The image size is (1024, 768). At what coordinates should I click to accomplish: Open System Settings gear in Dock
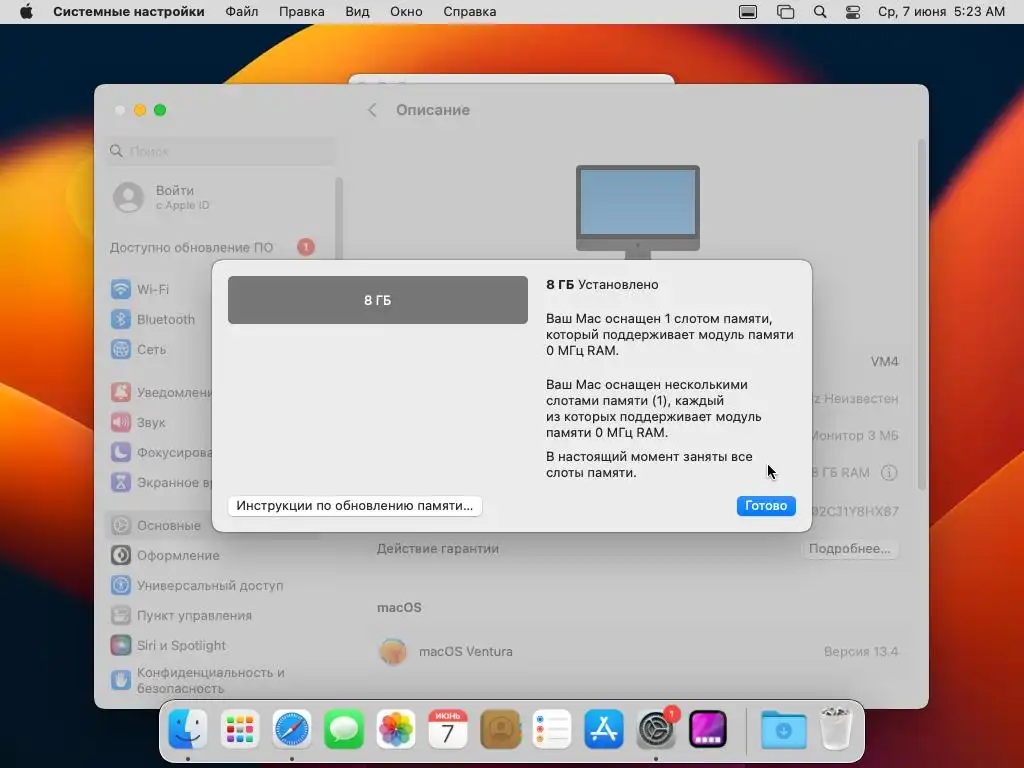(656, 729)
